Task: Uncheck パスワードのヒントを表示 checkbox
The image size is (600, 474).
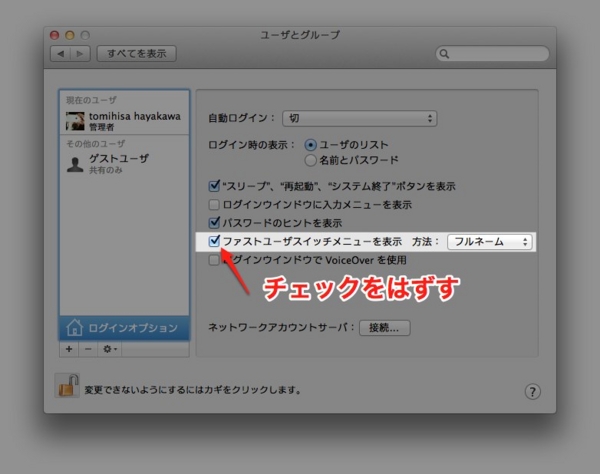Action: (x=214, y=223)
